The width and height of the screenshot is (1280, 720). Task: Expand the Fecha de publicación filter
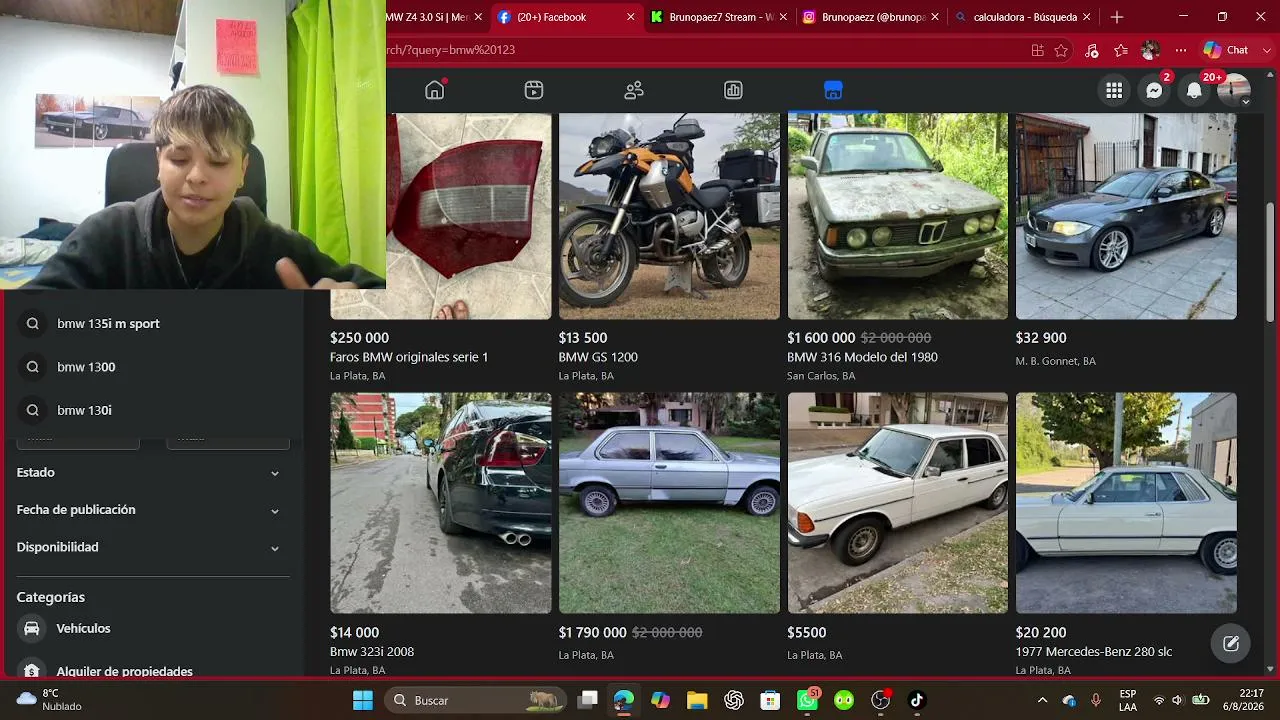(153, 510)
